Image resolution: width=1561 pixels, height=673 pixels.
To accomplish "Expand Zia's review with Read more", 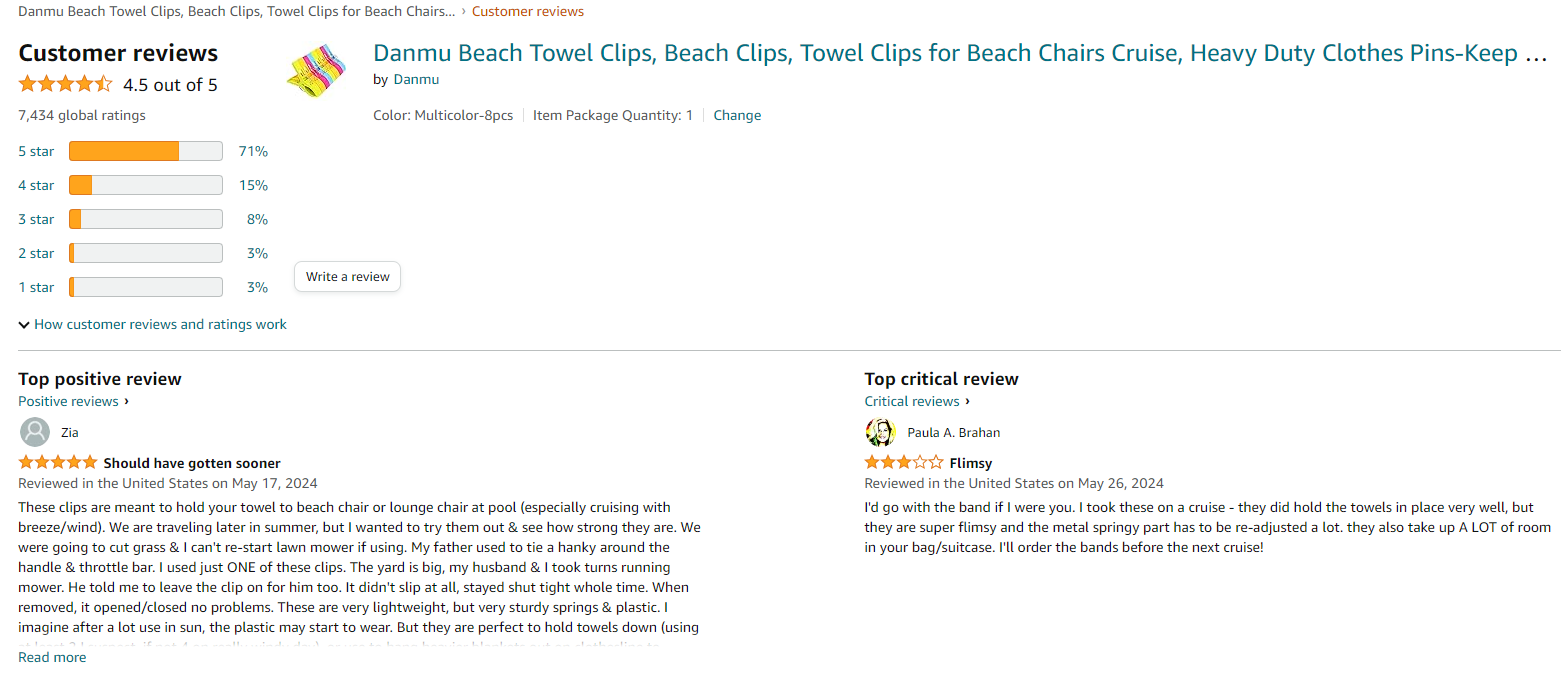I will point(52,657).
